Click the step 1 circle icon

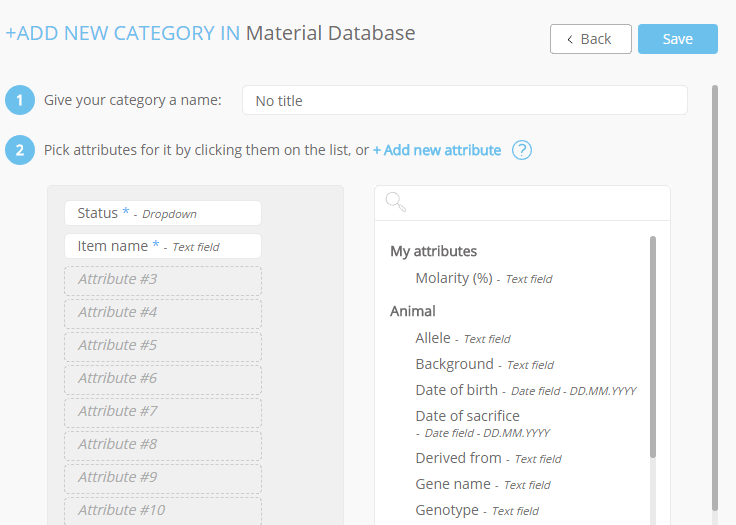[20, 100]
